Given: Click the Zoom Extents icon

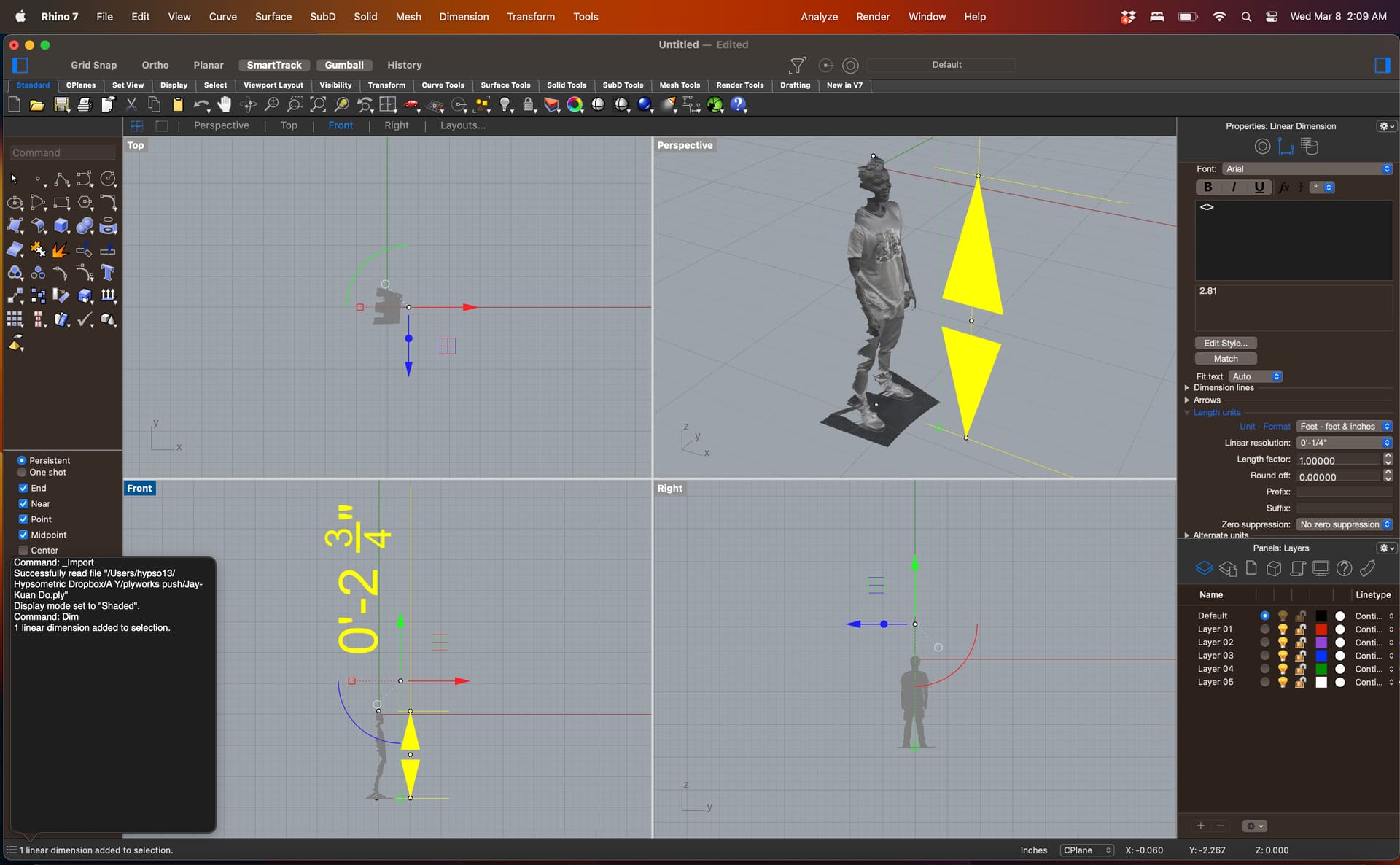Looking at the screenshot, I should pyautogui.click(x=319, y=105).
